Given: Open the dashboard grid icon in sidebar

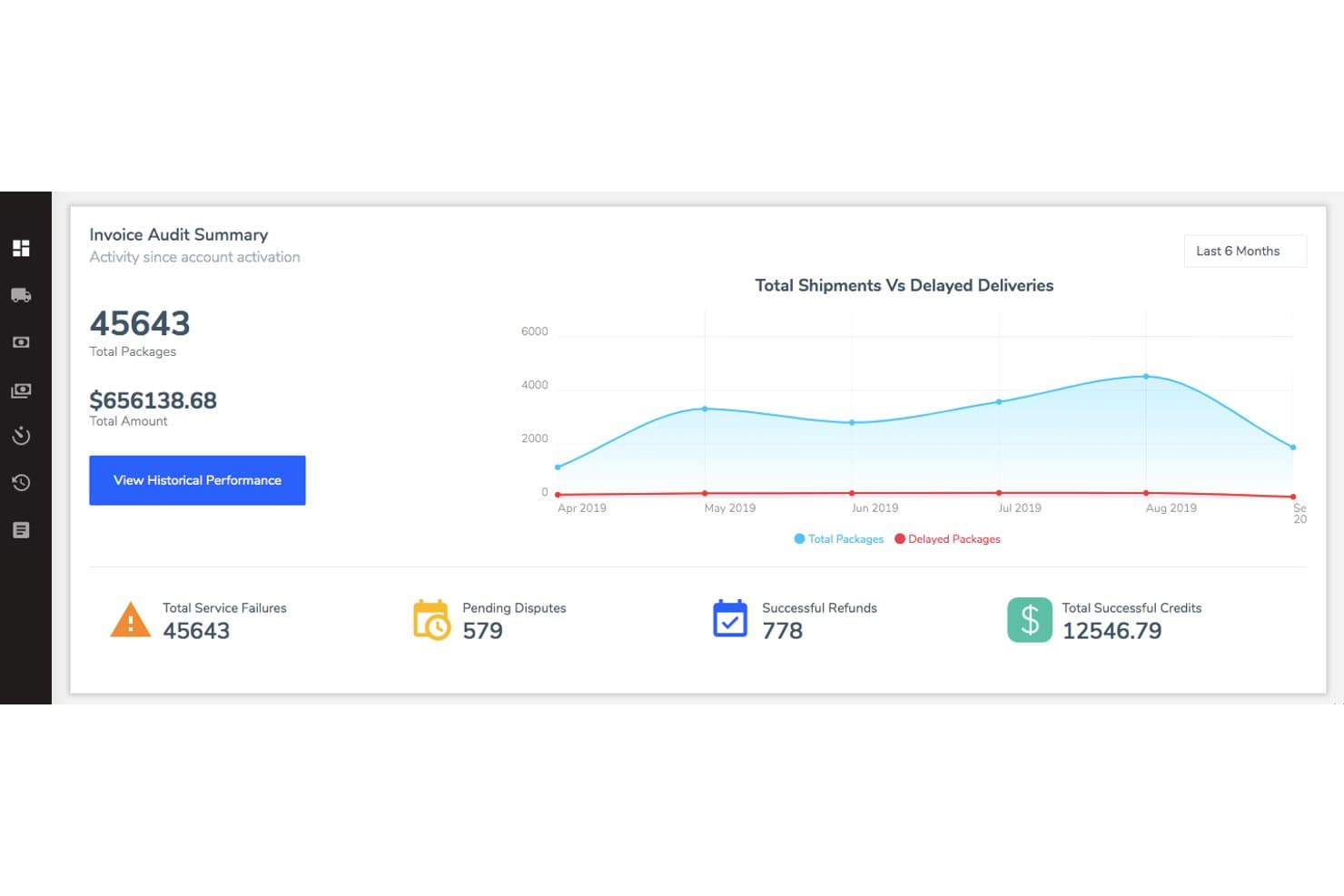Looking at the screenshot, I should [21, 248].
